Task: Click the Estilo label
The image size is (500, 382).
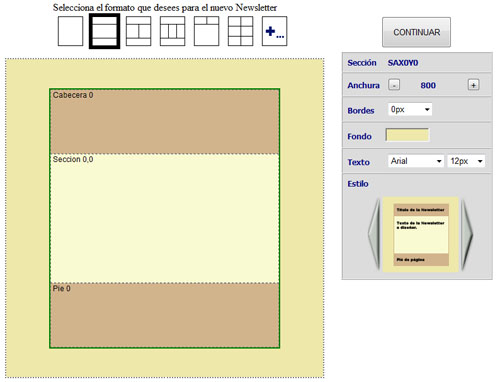Action: [x=358, y=184]
